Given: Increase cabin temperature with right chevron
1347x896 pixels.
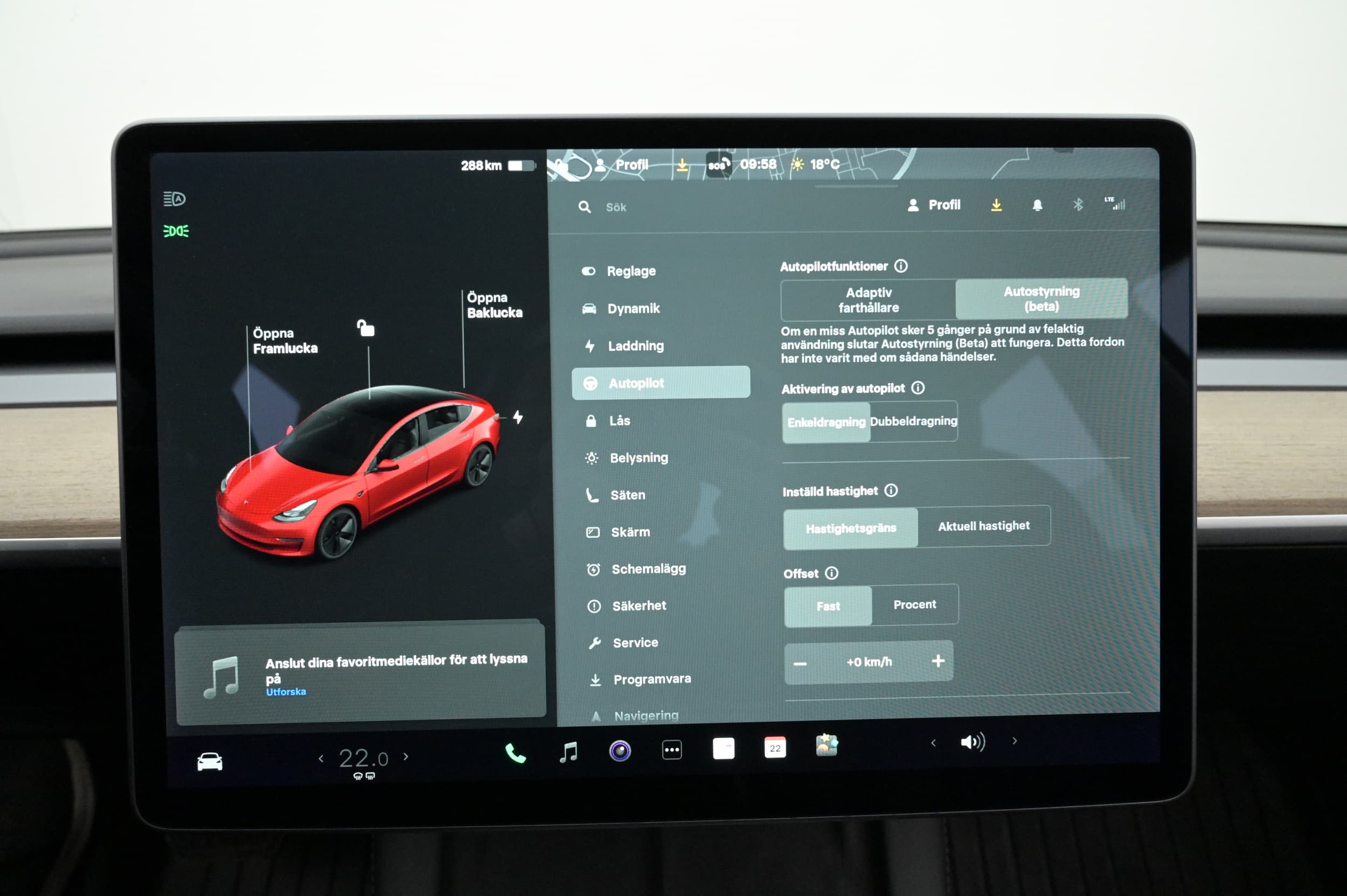Looking at the screenshot, I should (406, 756).
